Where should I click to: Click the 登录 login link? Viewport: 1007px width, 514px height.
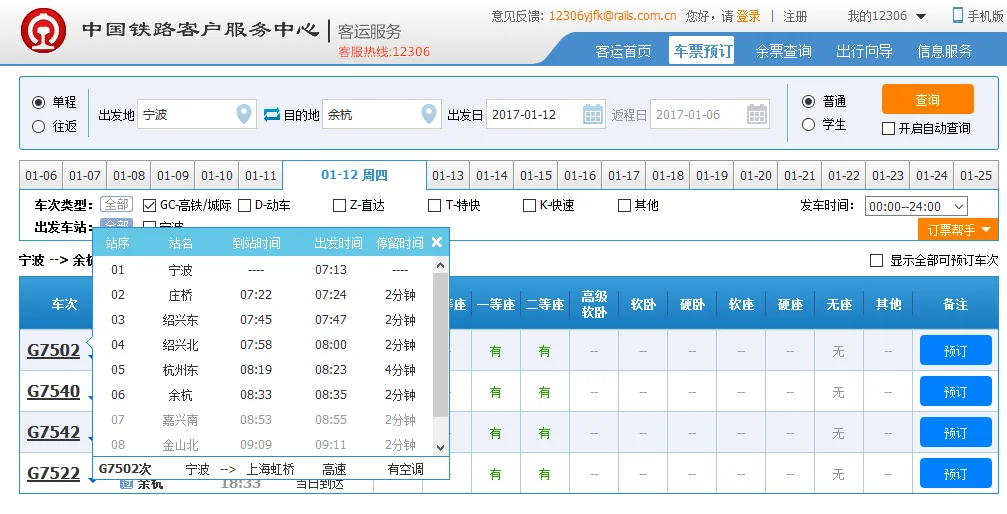748,16
